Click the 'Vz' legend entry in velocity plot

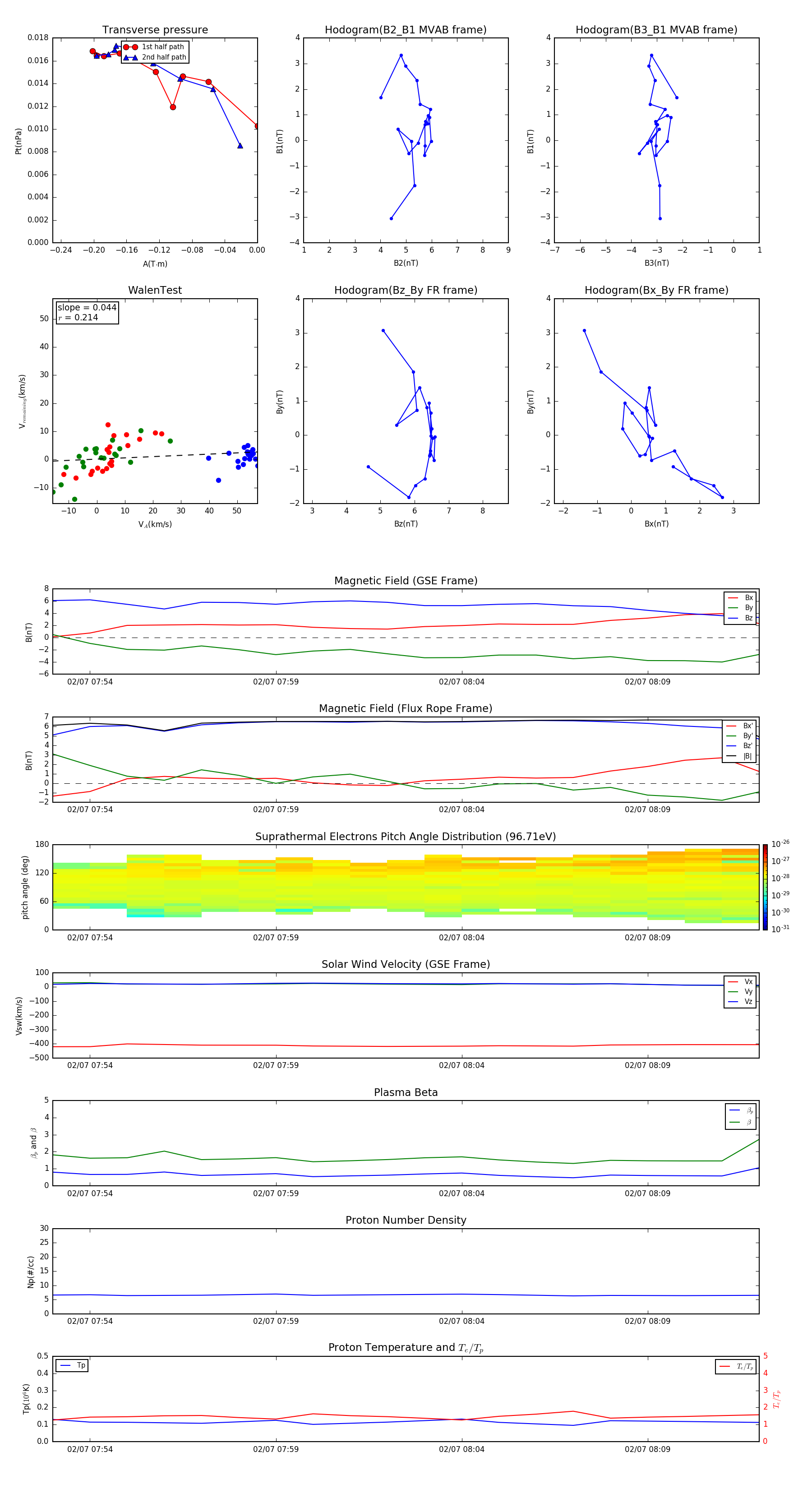point(740,1002)
